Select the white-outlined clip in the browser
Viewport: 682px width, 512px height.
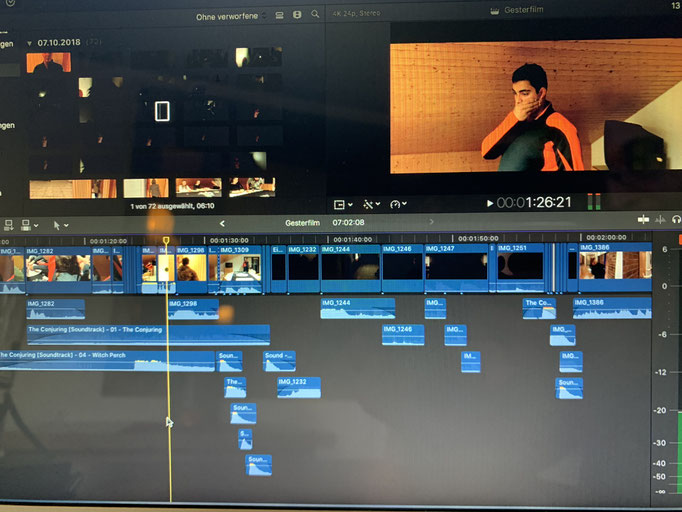[x=162, y=111]
